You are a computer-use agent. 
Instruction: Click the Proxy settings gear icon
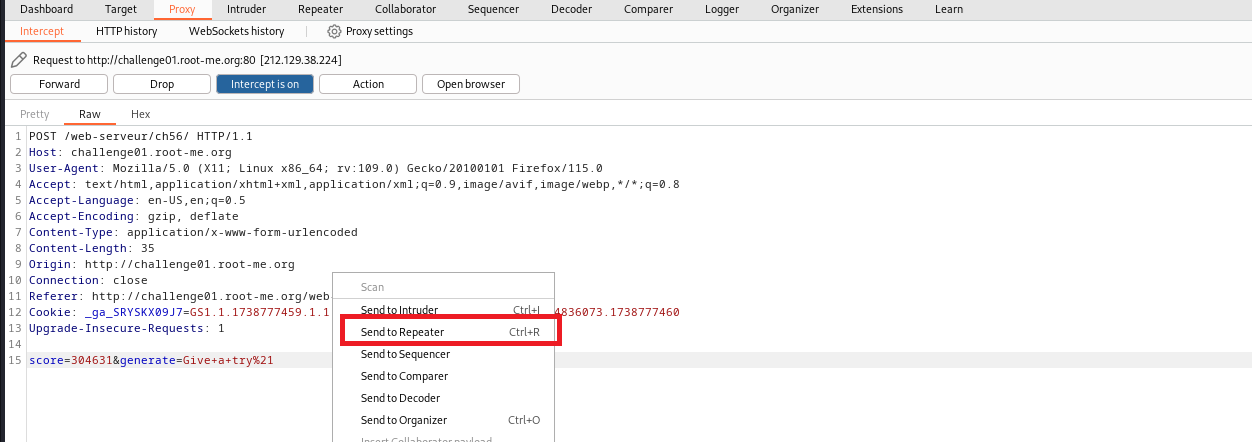(335, 31)
